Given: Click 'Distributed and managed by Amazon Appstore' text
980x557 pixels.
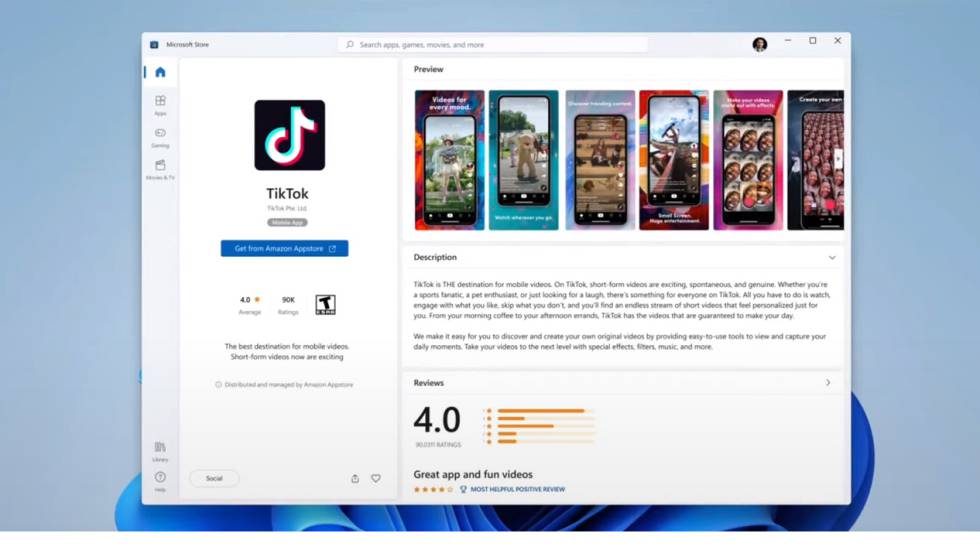Looking at the screenshot, I should coord(289,384).
